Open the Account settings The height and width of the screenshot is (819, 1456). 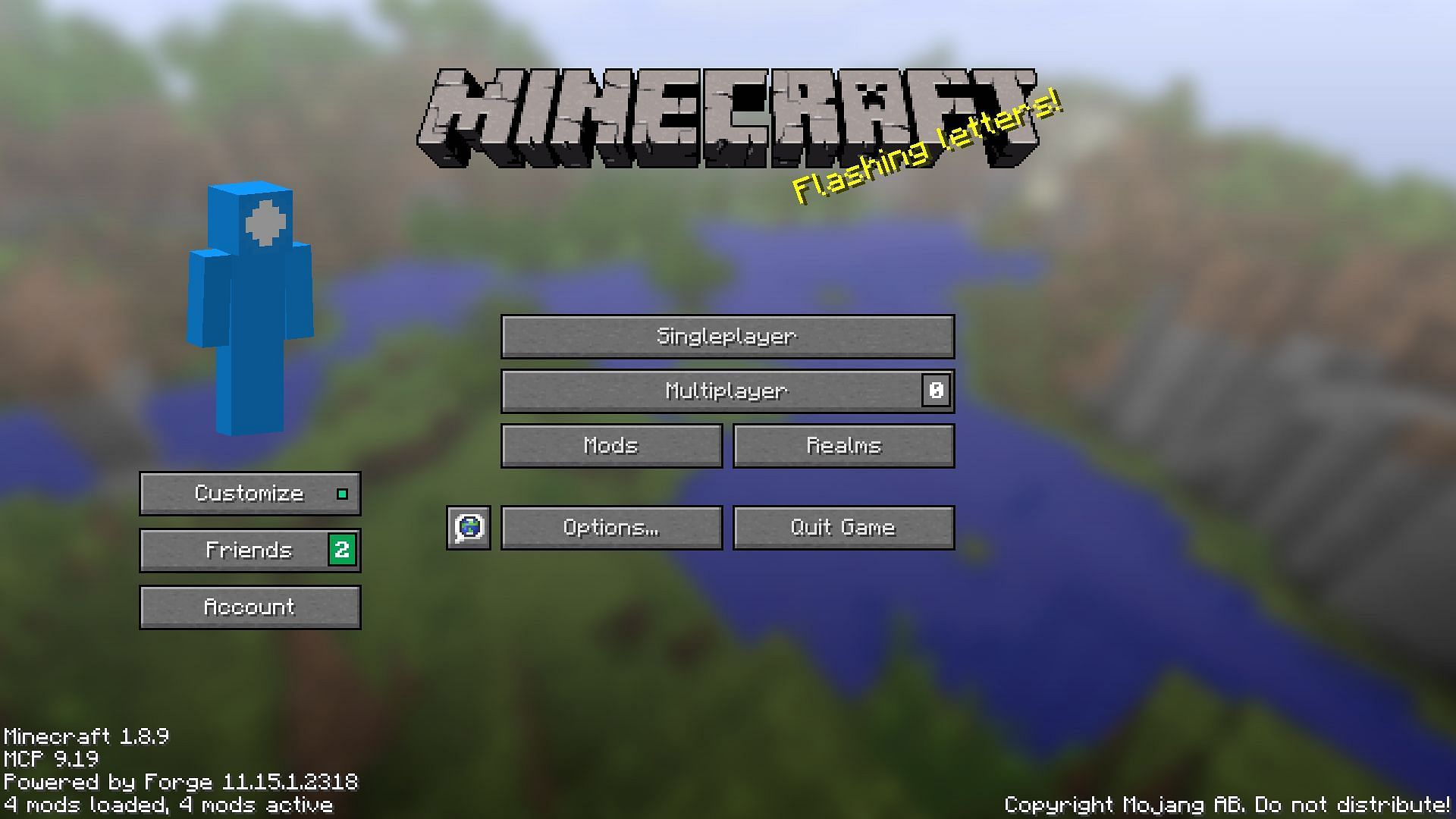point(251,605)
